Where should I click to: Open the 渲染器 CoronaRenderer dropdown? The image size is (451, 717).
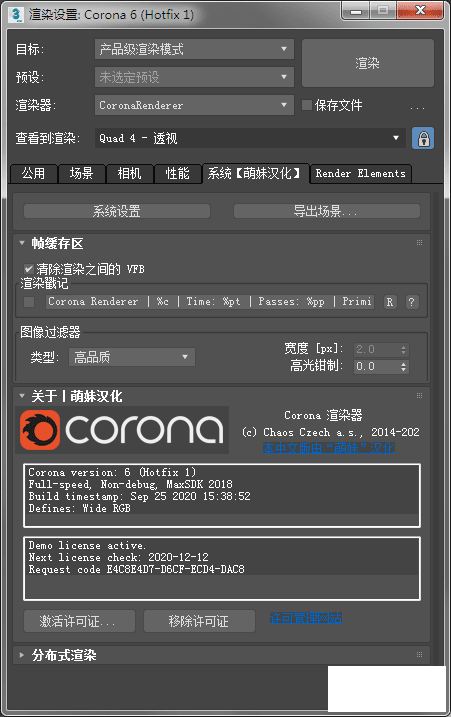(194, 105)
